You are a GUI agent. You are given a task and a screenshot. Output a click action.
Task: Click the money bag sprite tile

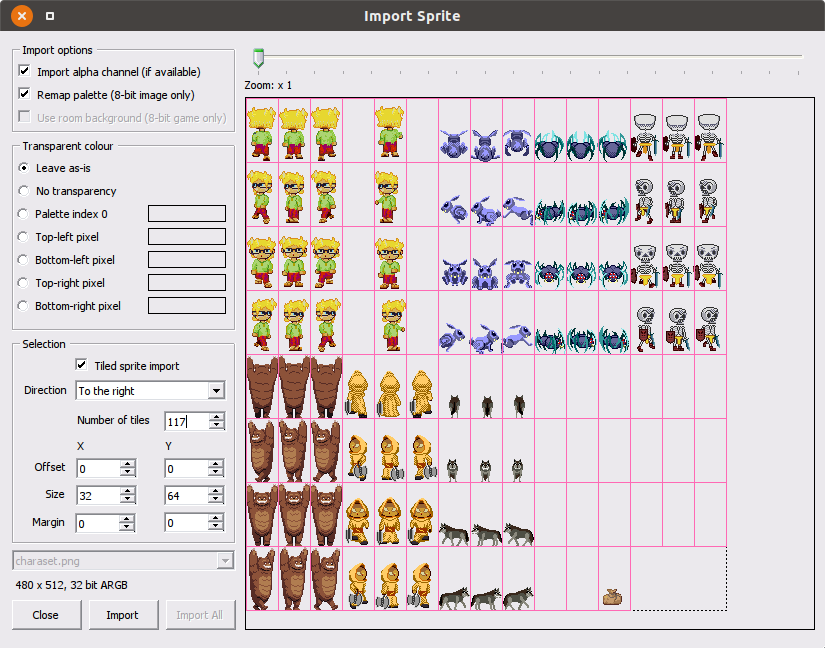(612, 597)
